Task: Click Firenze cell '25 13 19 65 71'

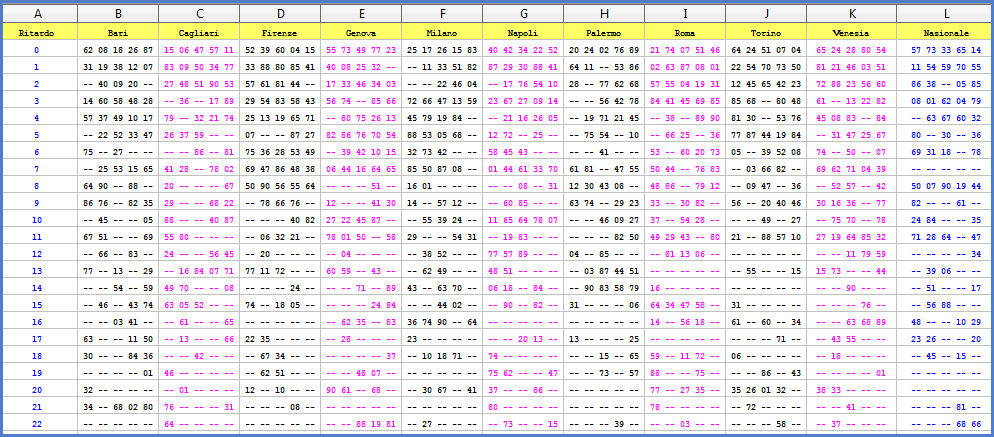Action: 280,118
